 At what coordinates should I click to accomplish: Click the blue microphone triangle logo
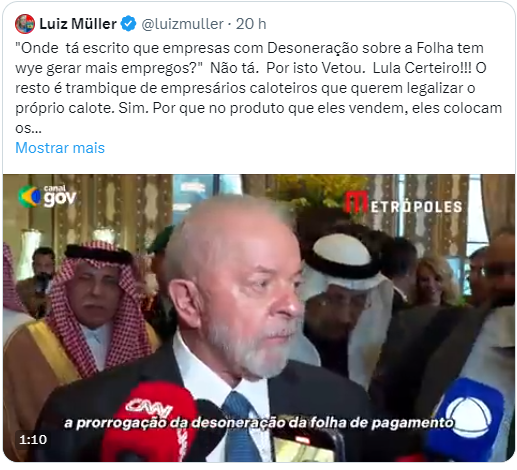point(468,416)
